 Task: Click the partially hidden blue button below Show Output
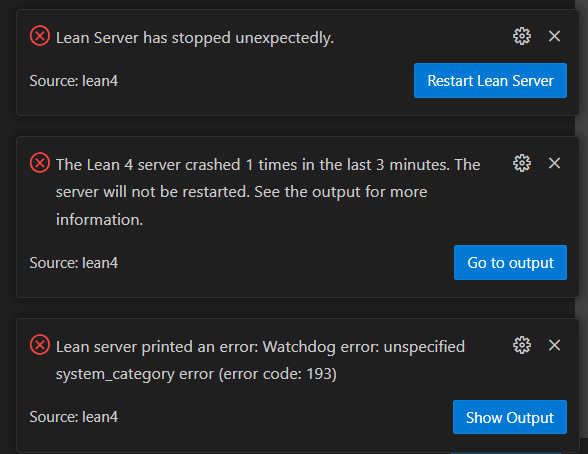pyautogui.click(x=507, y=453)
